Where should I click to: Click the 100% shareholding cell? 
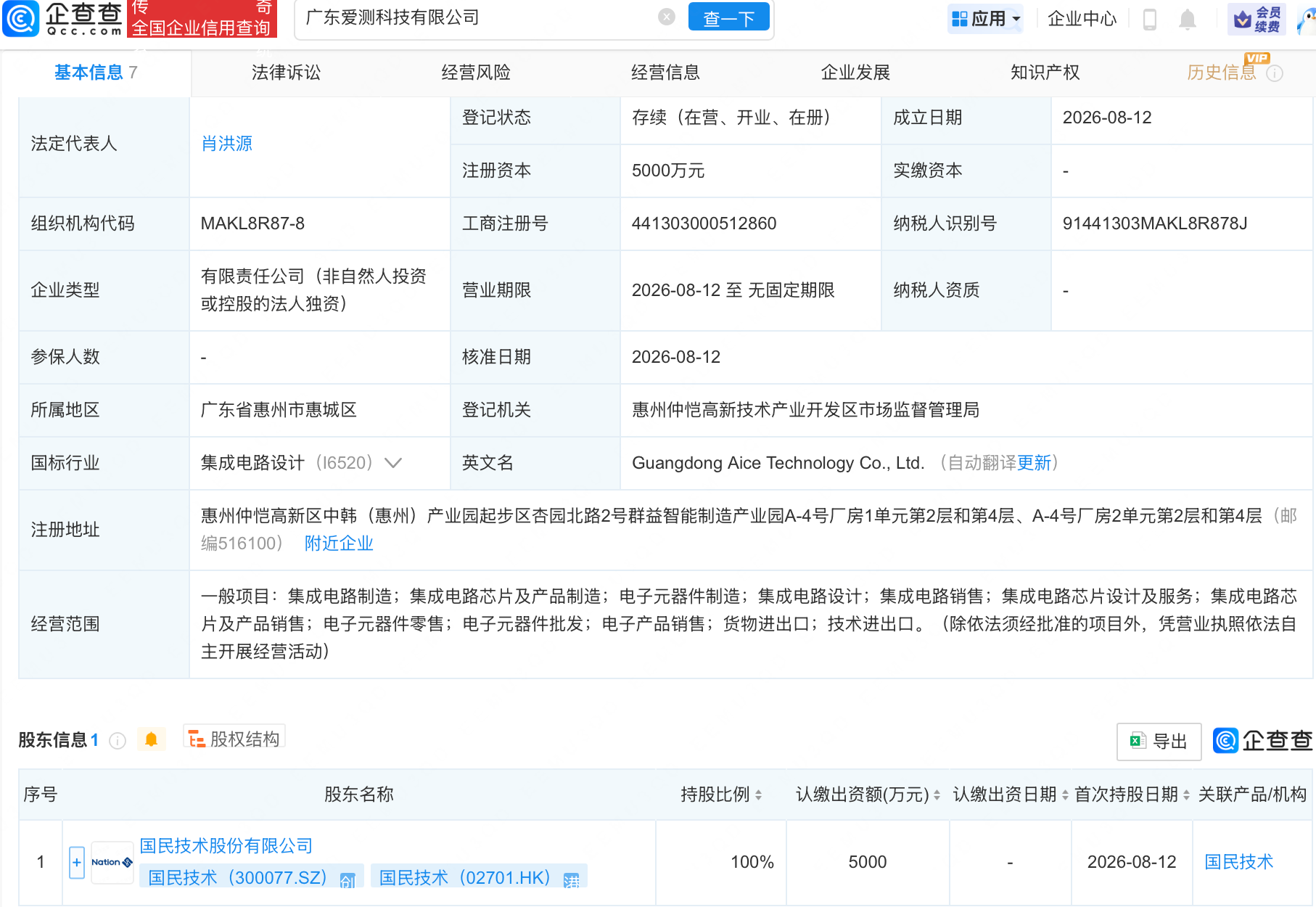coord(752,862)
